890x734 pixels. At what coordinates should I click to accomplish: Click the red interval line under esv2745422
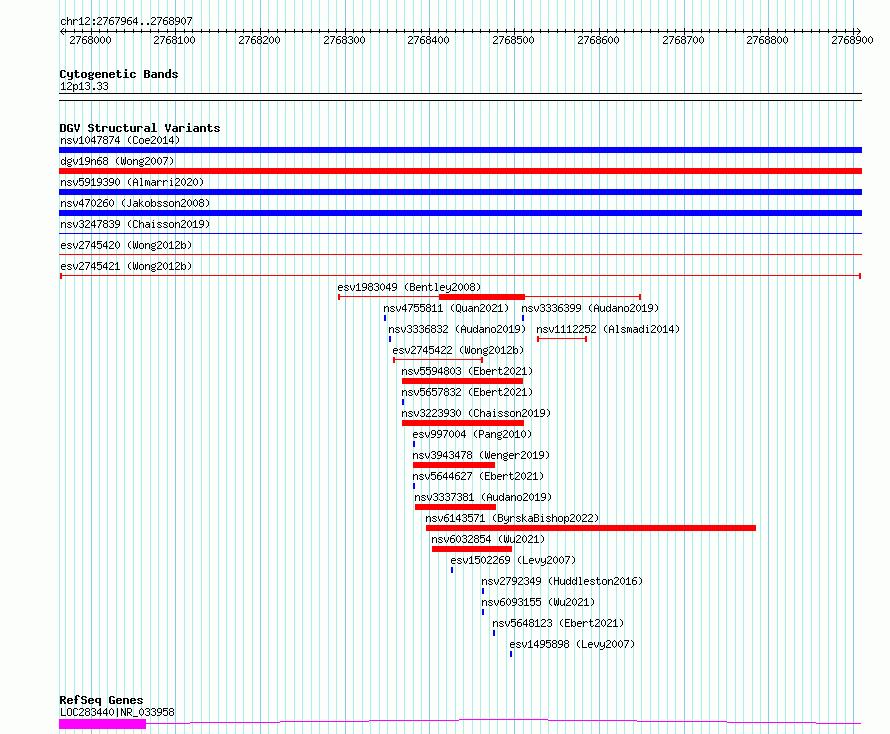[x=438, y=360]
